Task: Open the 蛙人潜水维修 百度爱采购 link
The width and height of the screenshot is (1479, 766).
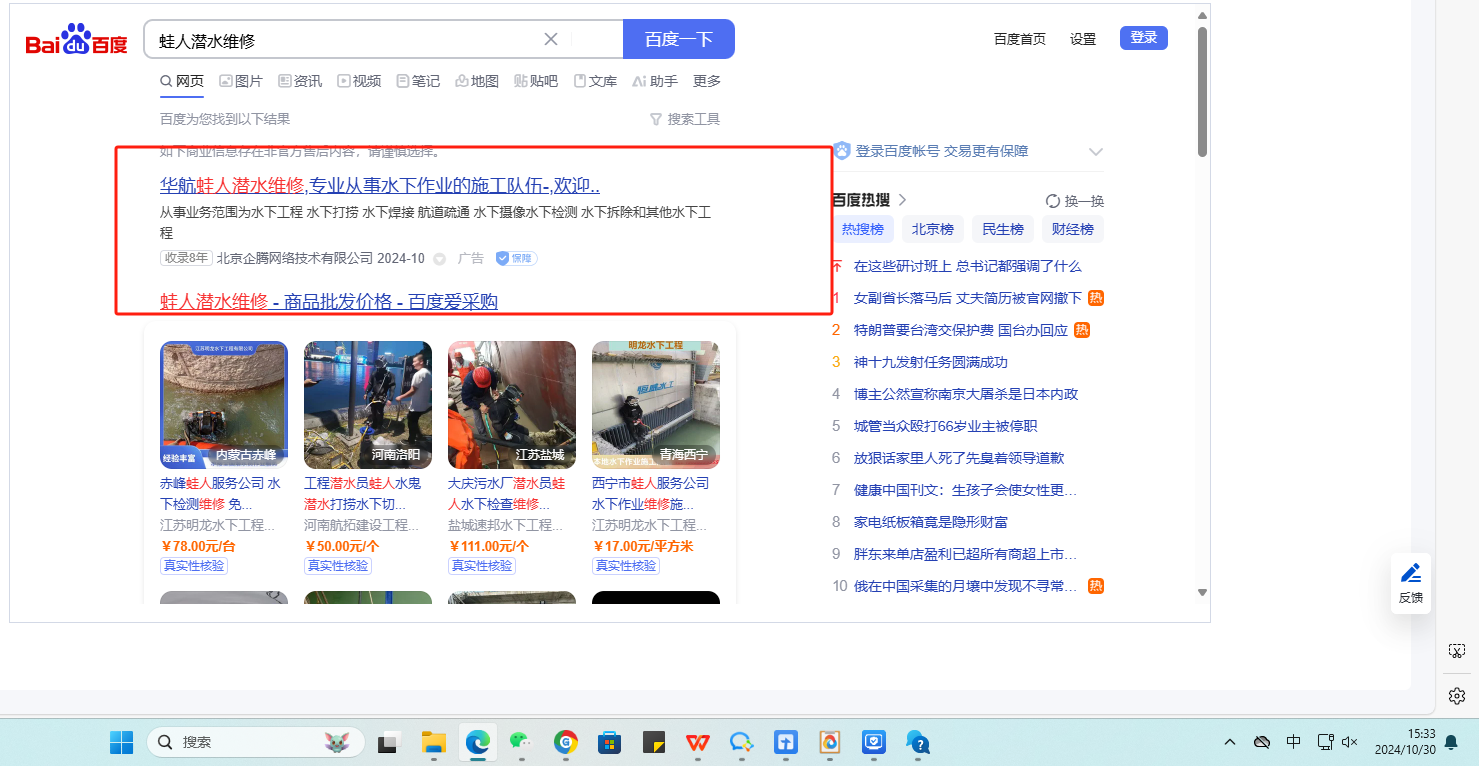Action: tap(329, 301)
